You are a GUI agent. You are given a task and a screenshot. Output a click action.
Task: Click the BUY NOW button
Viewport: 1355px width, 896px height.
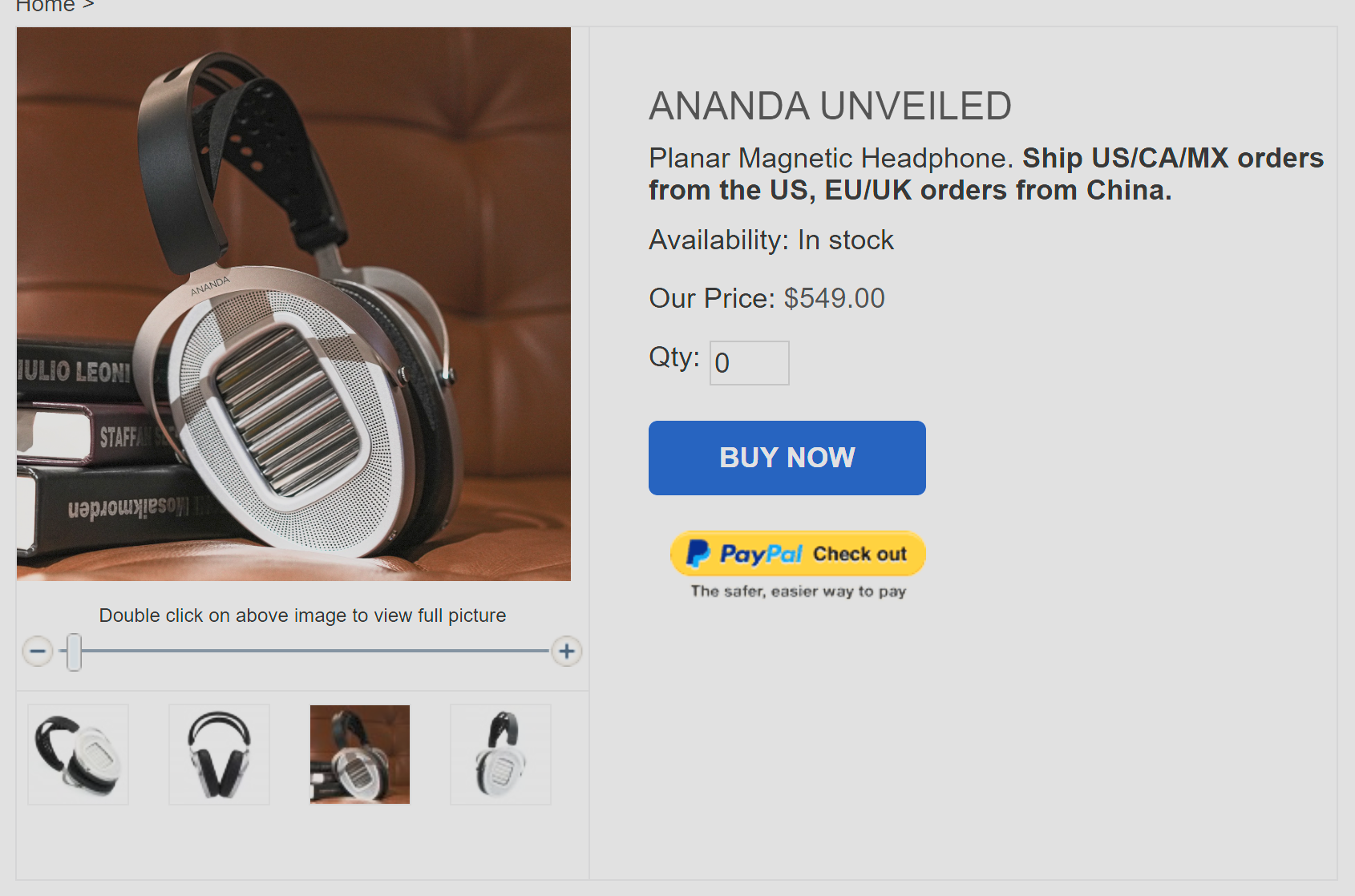tap(787, 457)
